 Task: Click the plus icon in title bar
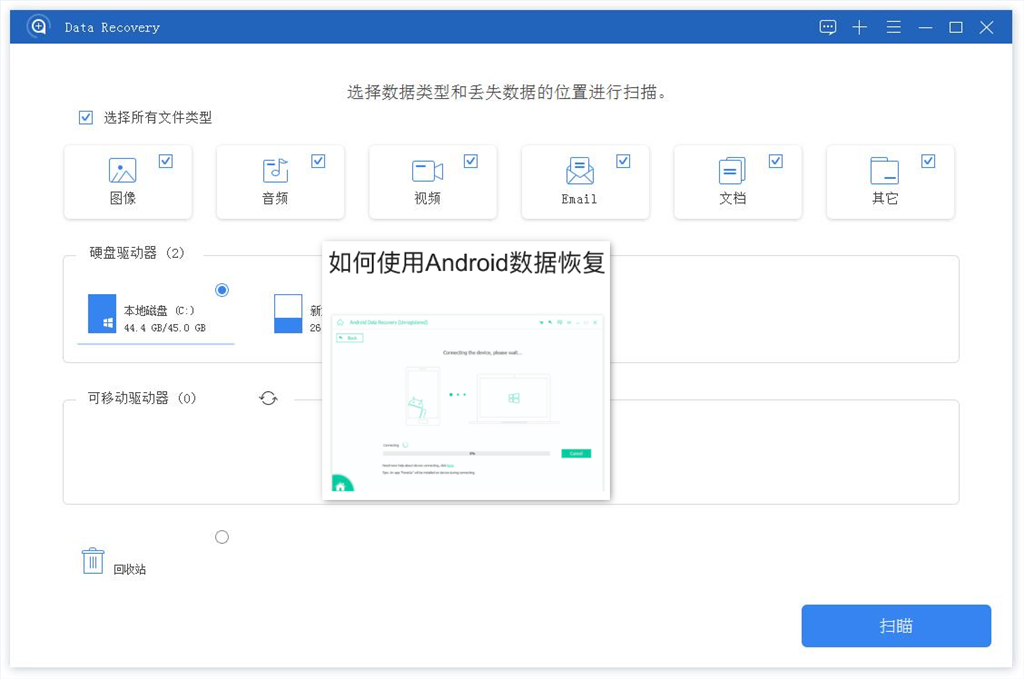point(859,27)
